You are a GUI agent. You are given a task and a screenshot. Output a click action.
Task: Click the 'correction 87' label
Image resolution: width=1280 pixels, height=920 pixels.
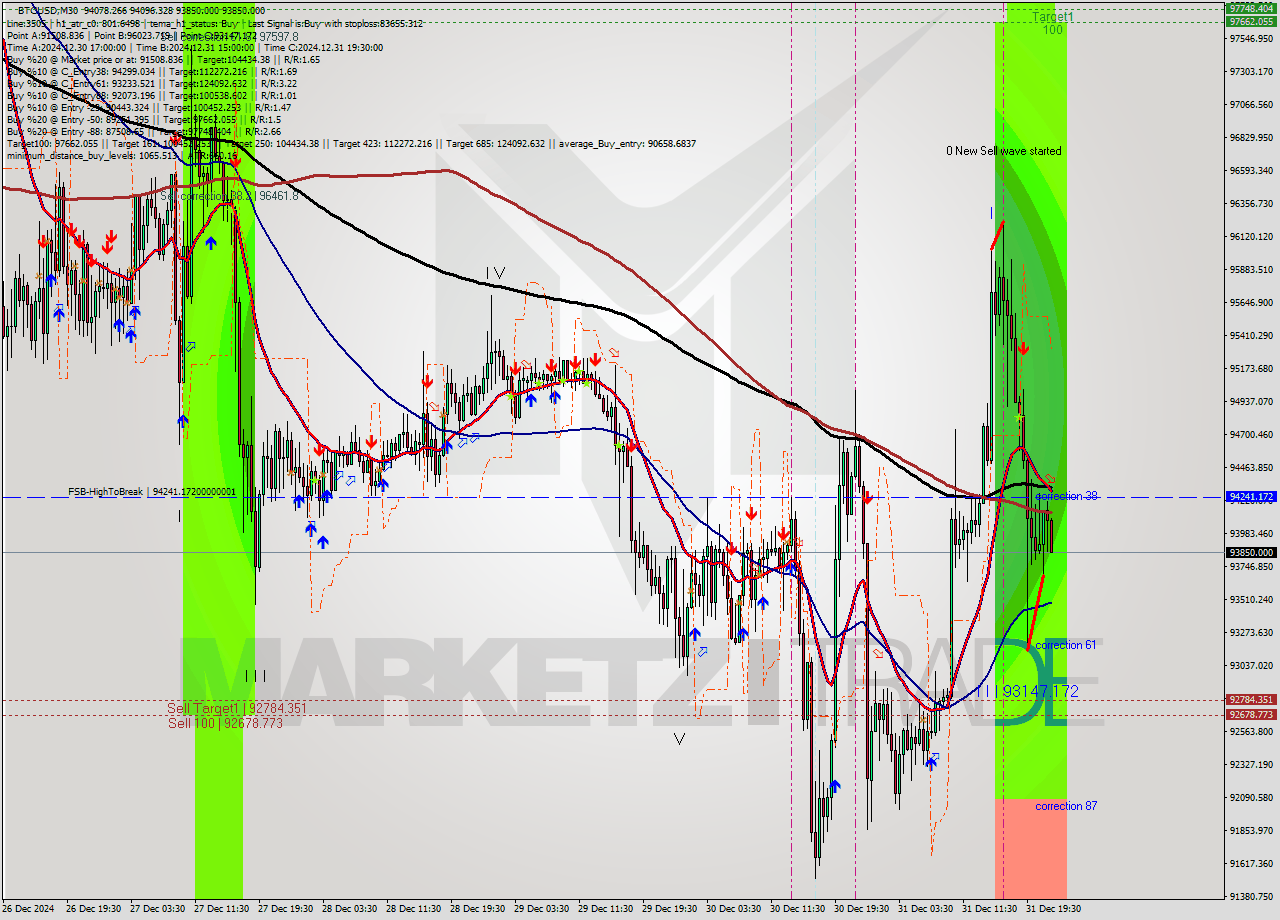1065,806
